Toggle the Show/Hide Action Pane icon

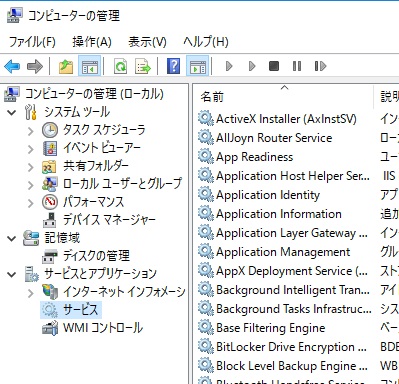[x=198, y=66]
